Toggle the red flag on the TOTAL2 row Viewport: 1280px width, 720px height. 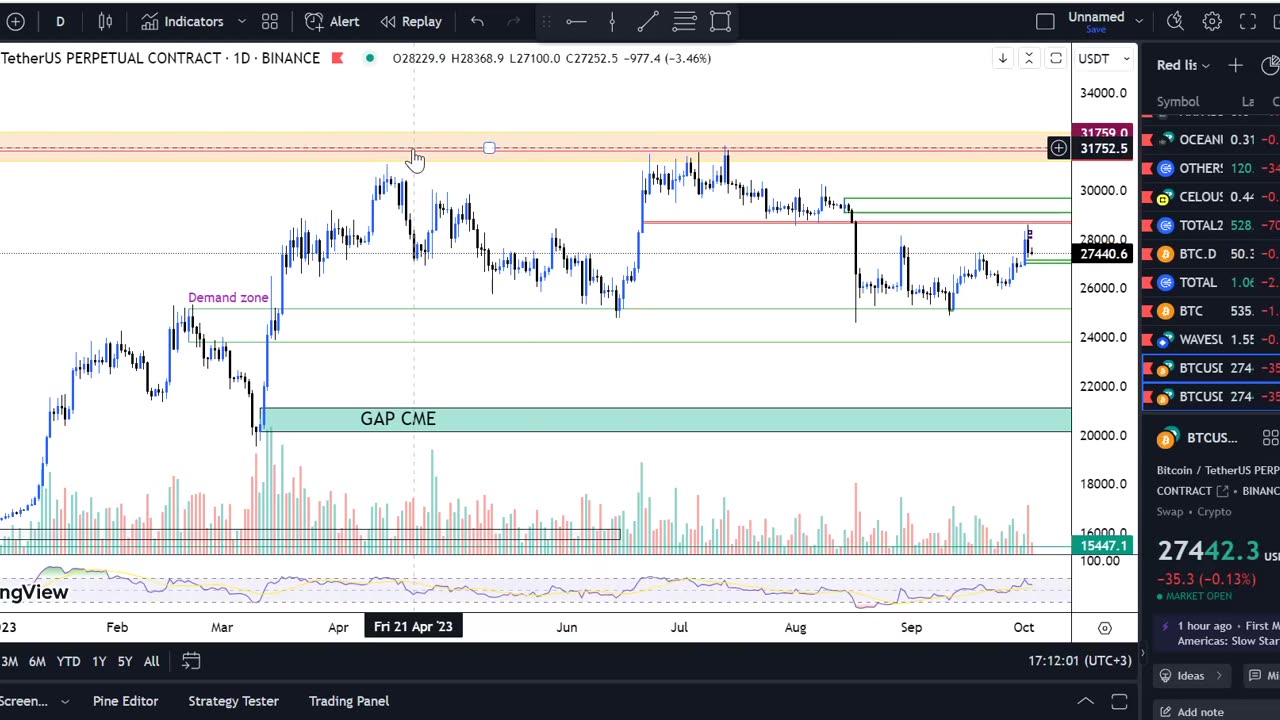pyautogui.click(x=1148, y=225)
